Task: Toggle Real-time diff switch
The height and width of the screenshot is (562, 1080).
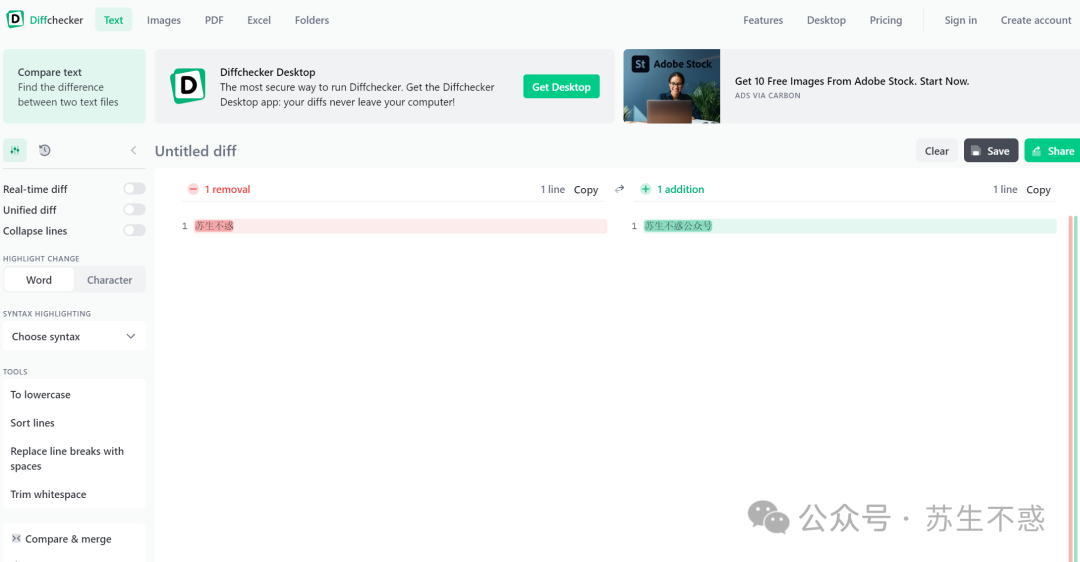Action: 134,189
